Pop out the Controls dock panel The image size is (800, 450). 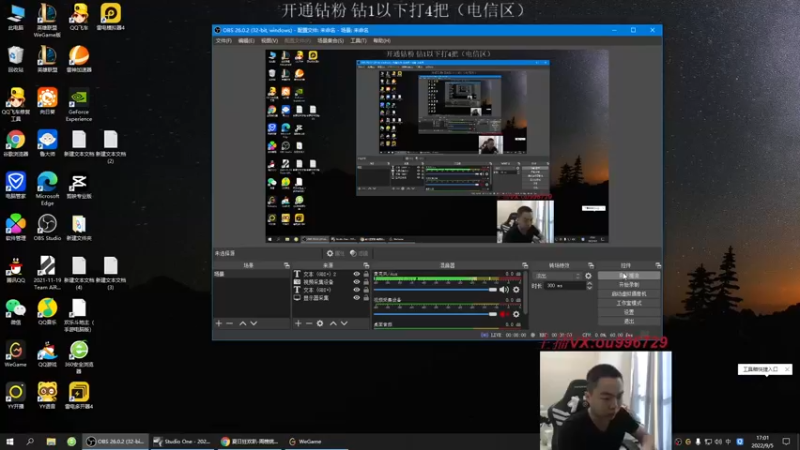[658, 265]
